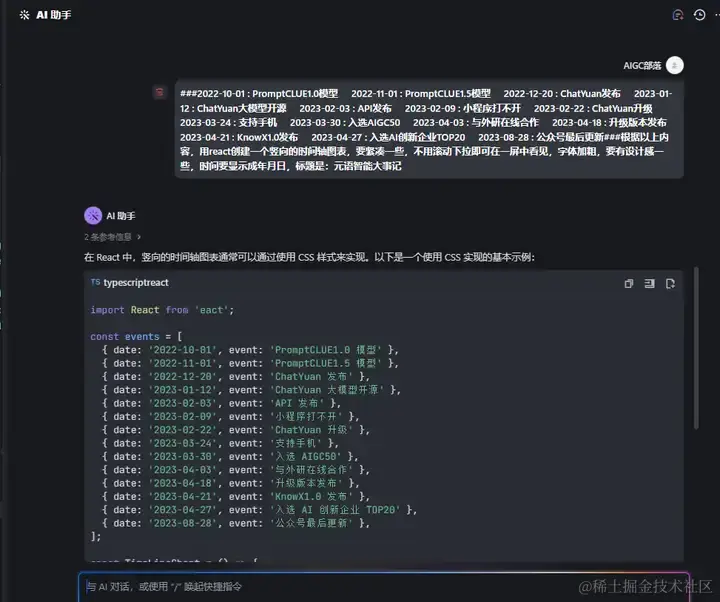The width and height of the screenshot is (720, 602).
Task: Click the code block vertical scrollbar
Action: 696,348
